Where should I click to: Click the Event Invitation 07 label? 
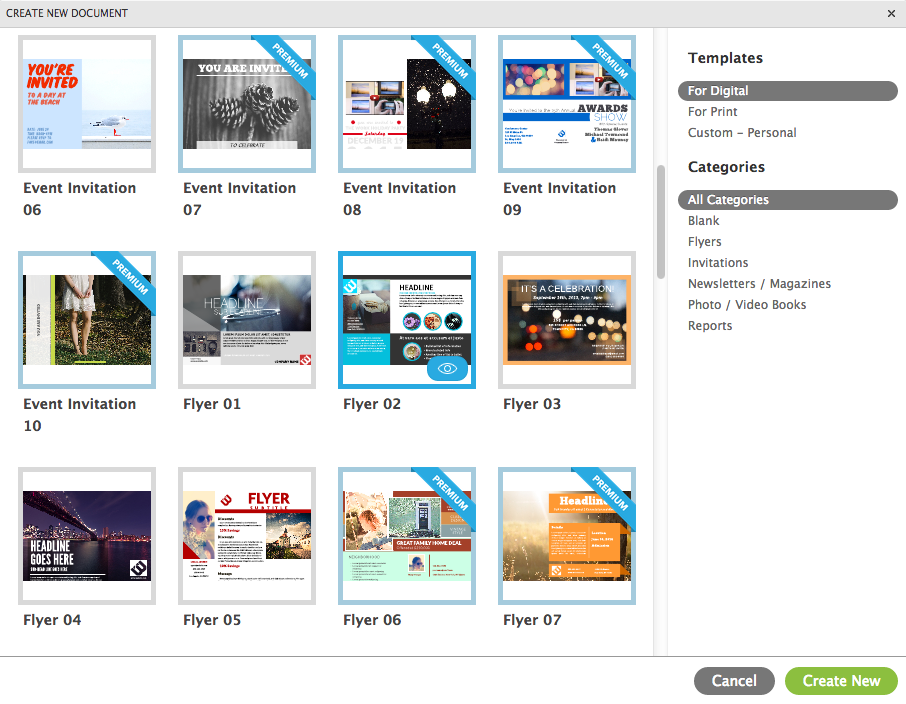(240, 199)
